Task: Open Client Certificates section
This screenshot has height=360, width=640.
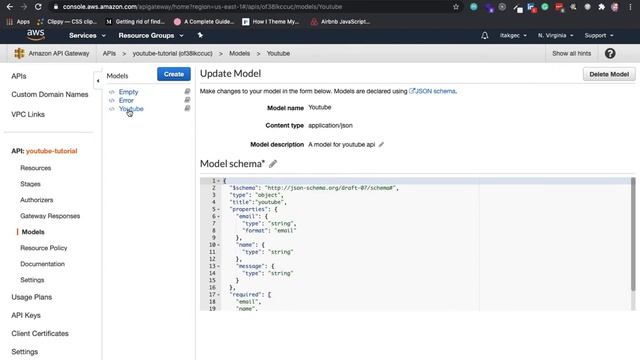Action: tap(40, 333)
